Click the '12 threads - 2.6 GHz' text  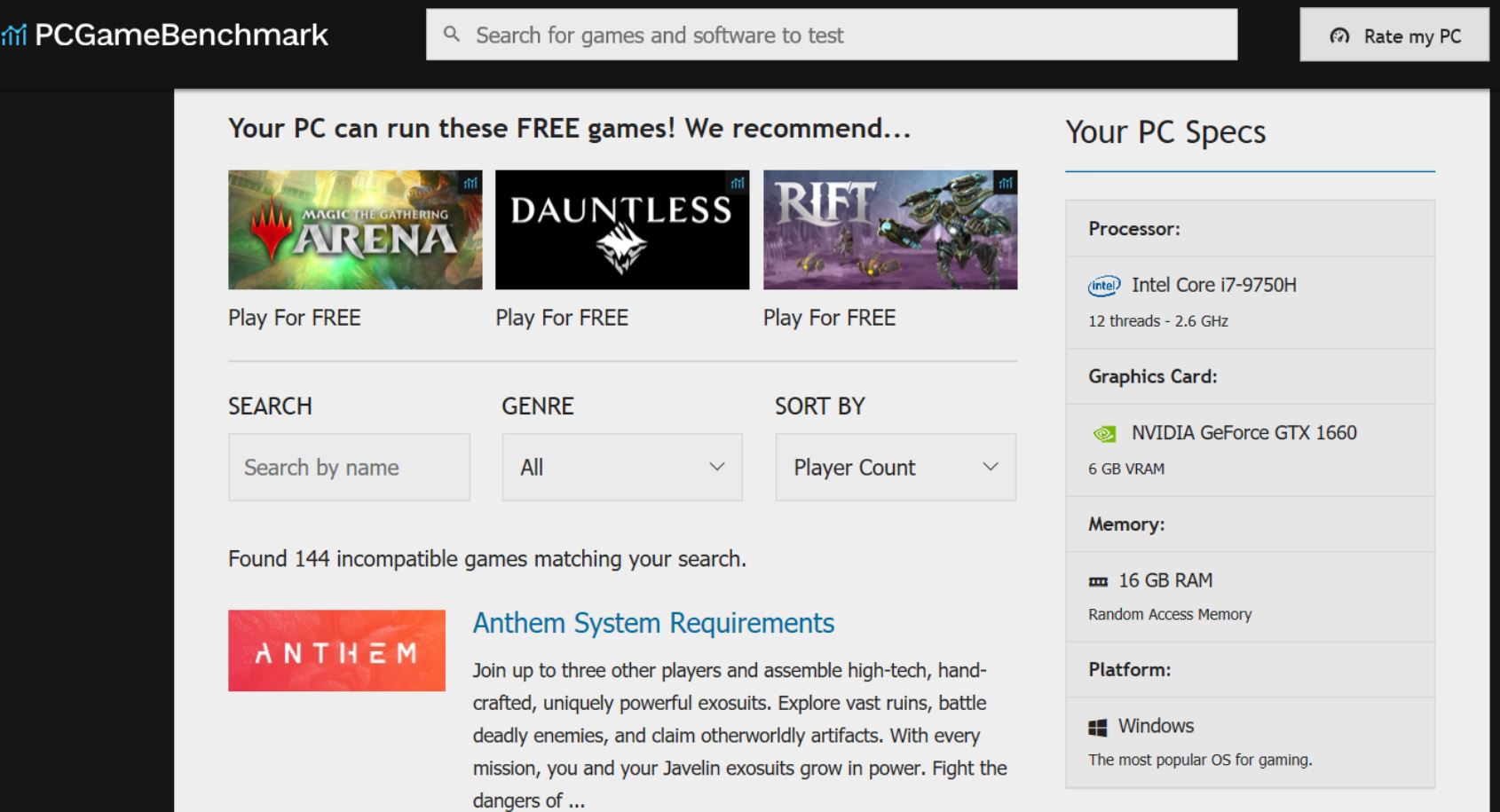point(1158,321)
